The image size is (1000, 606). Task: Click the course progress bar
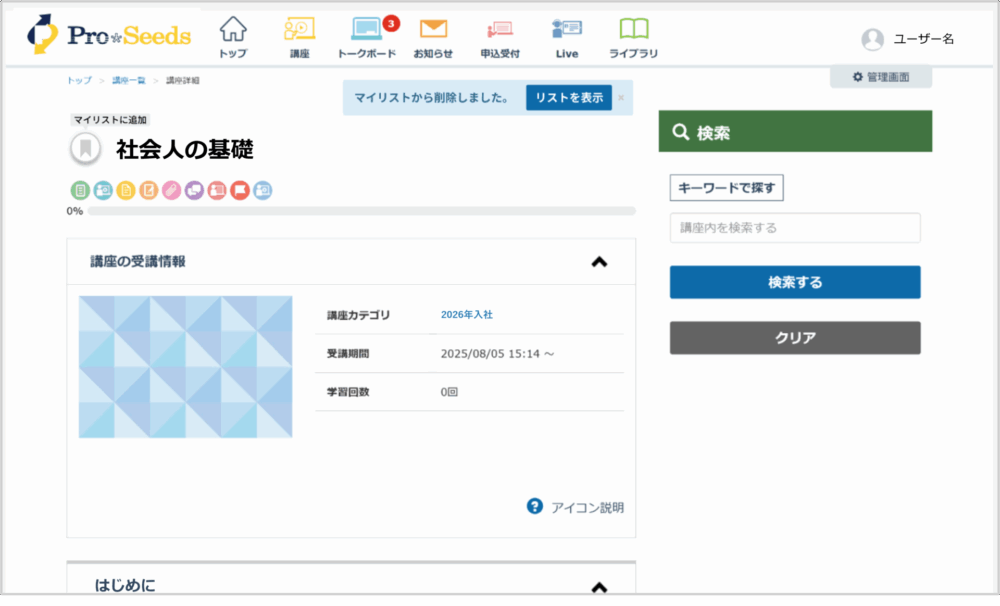click(x=361, y=211)
